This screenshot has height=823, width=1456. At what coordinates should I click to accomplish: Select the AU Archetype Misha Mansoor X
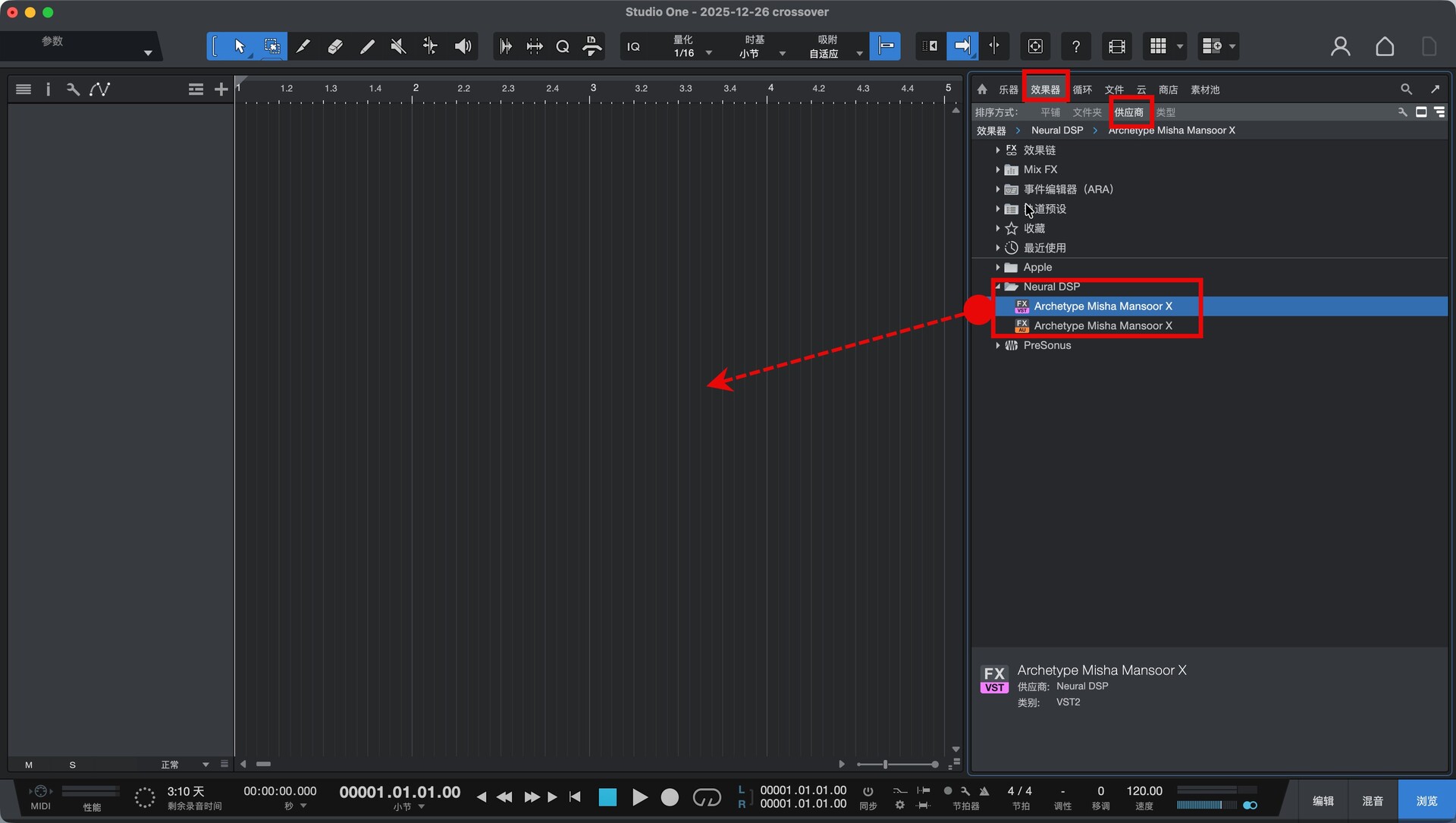pos(1103,325)
